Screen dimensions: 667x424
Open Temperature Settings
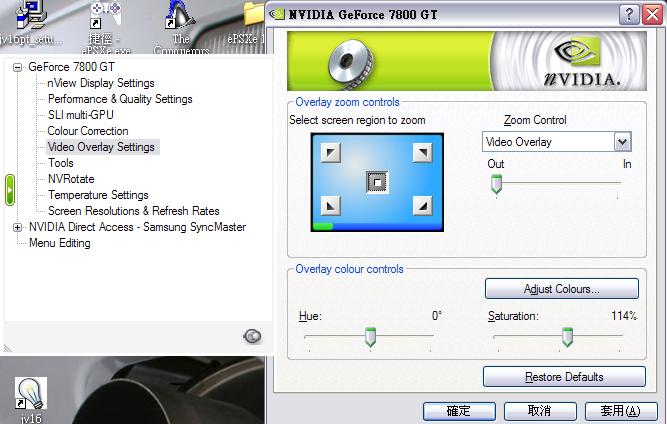(x=98, y=195)
